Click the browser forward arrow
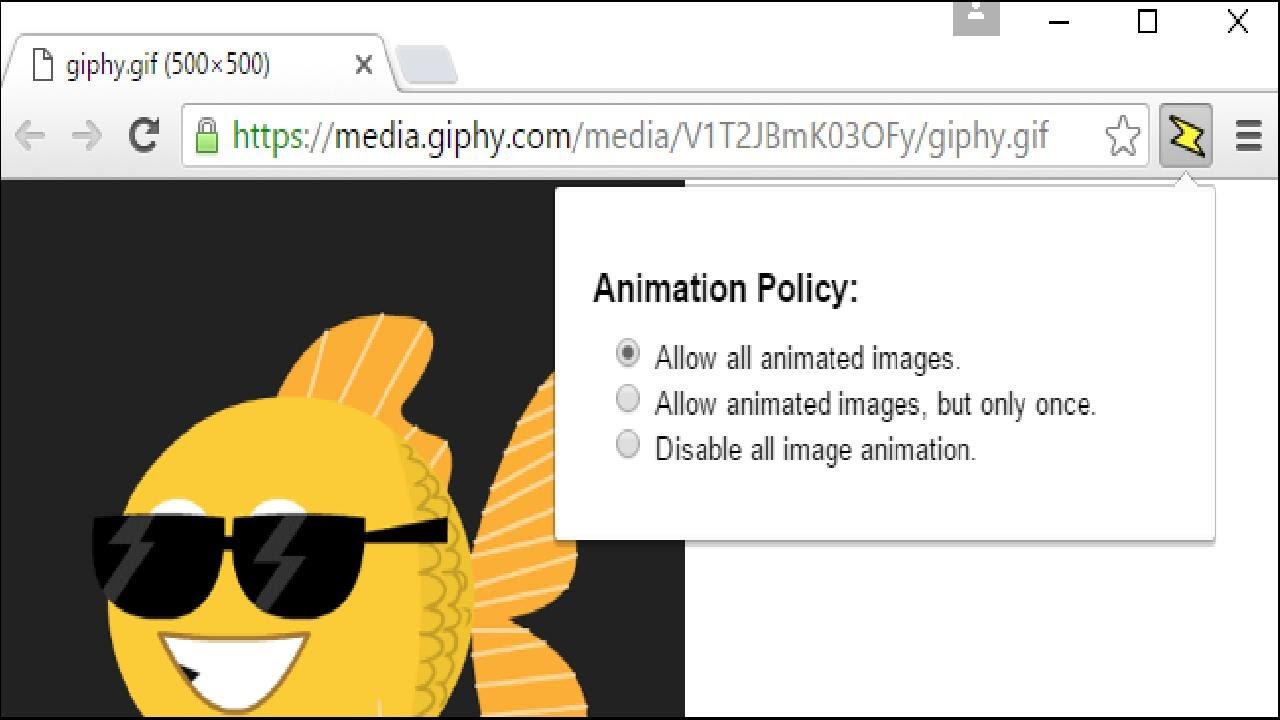Viewport: 1280px width, 720px height. point(87,135)
